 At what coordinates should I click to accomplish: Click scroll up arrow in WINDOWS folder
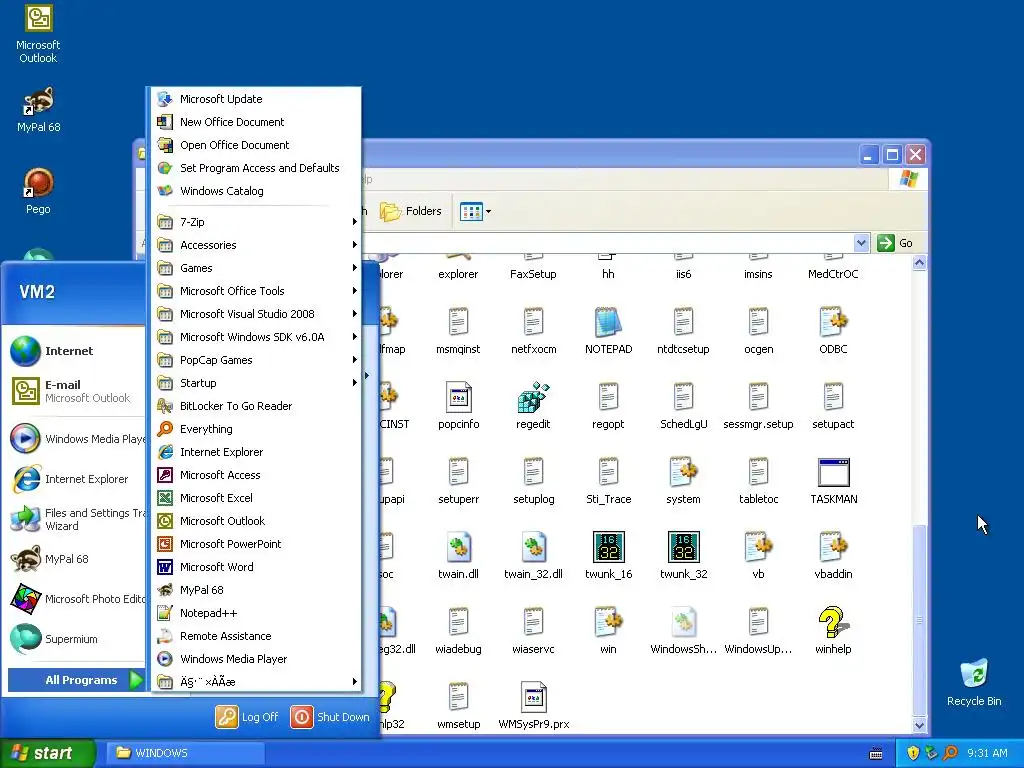pyautogui.click(x=919, y=263)
